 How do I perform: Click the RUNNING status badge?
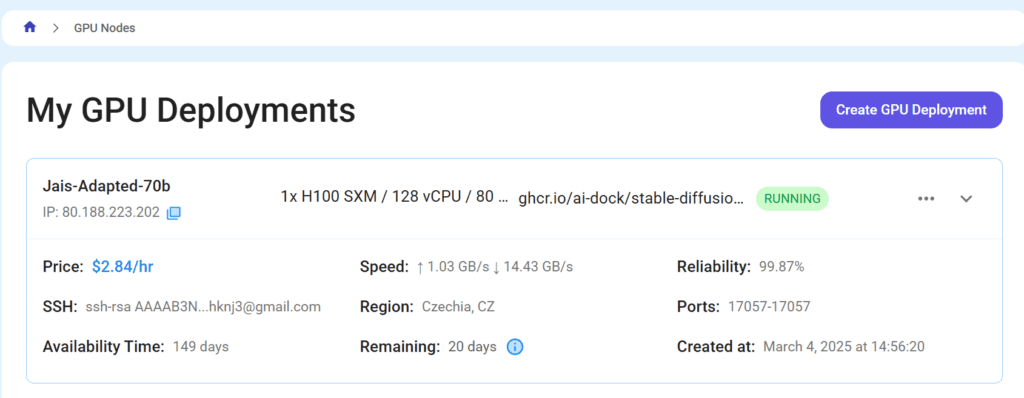[792, 199]
